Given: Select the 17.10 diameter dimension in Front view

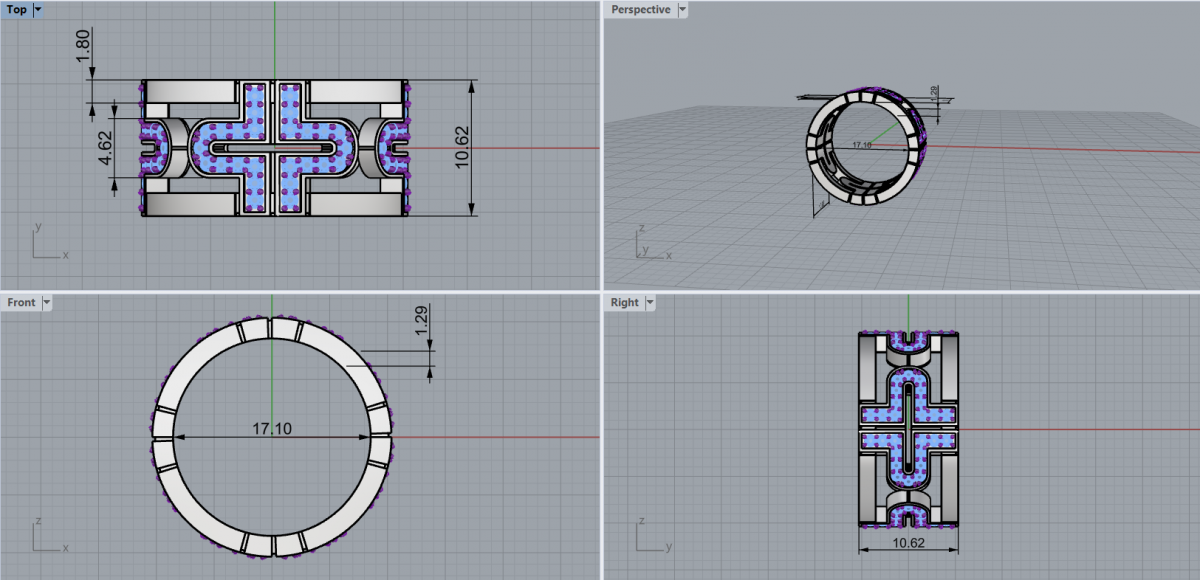Looking at the screenshot, I should click(271, 428).
